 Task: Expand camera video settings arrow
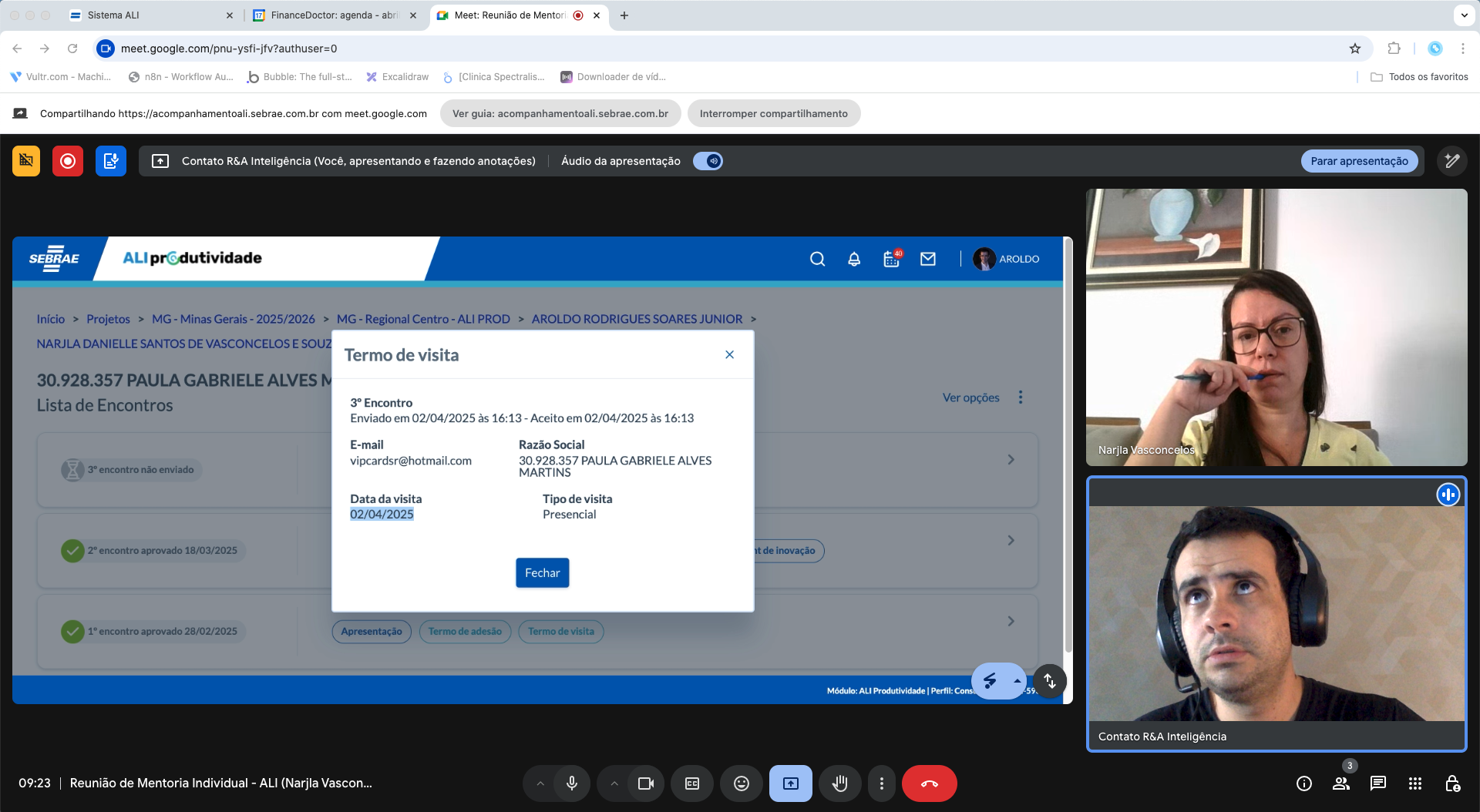(x=614, y=783)
